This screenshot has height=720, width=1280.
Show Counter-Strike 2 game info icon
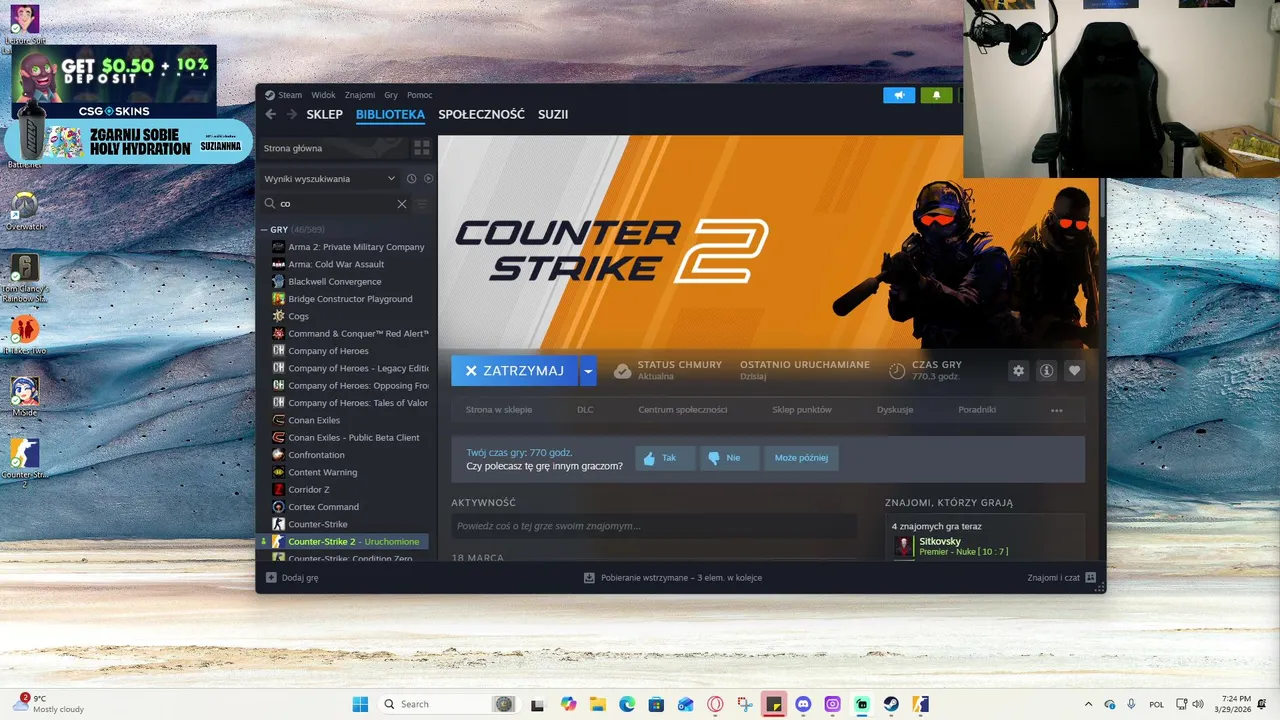coord(1047,370)
